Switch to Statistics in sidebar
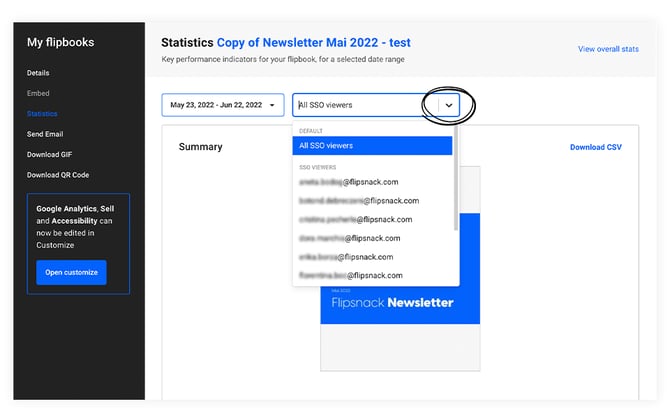This screenshot has width=670, height=420. pos(42,114)
